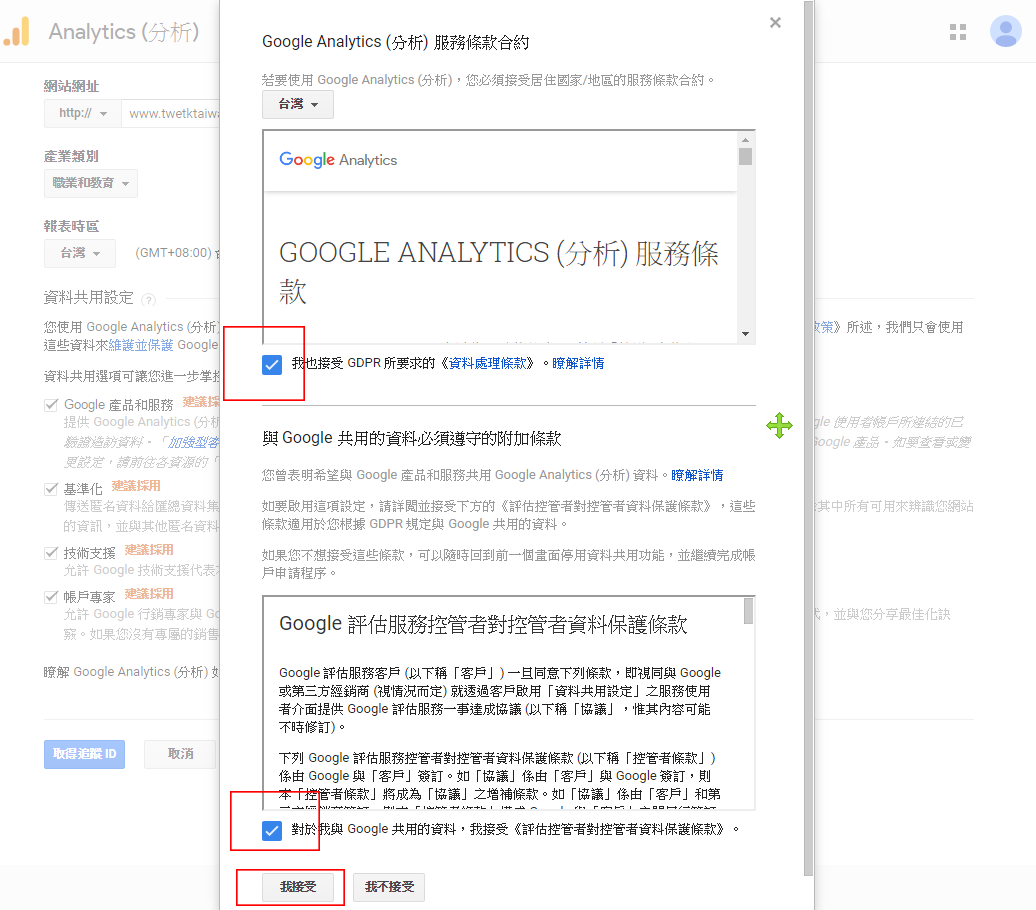The image size is (1036, 910).
Task: Open the 台灣 report time zone dropdown
Action: (80, 253)
